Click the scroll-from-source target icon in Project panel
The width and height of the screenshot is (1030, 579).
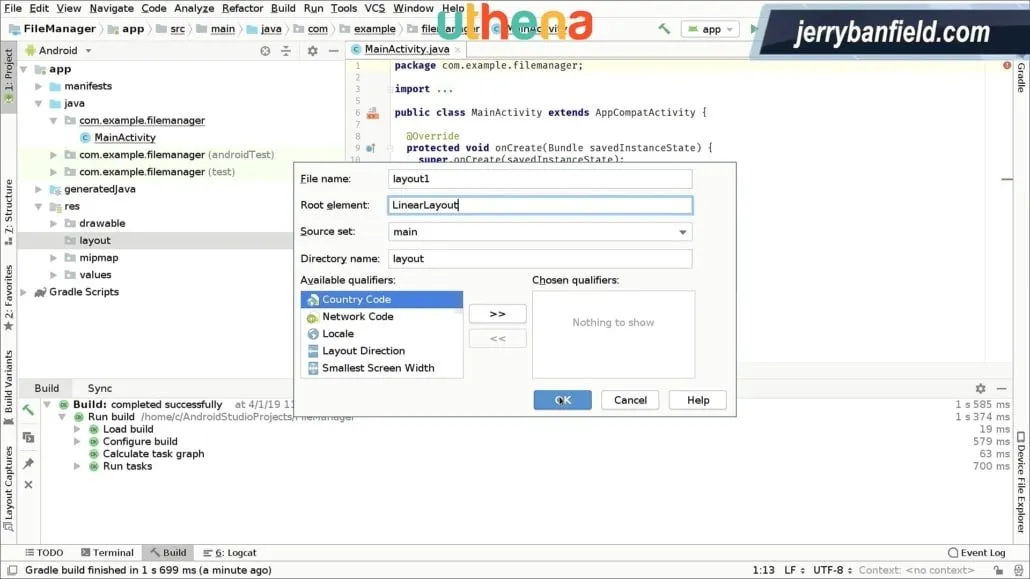(x=265, y=51)
